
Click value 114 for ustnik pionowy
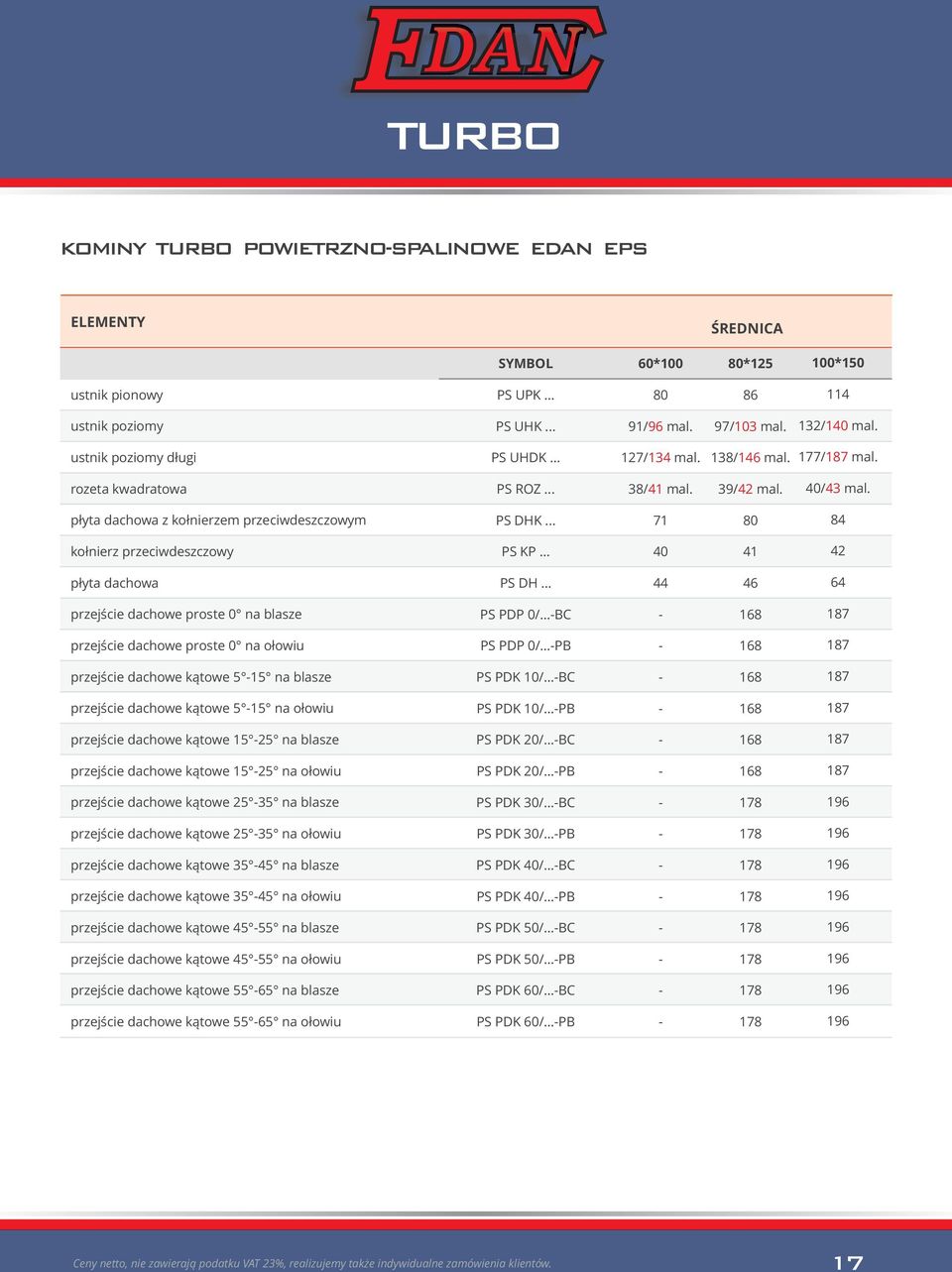[x=838, y=394]
